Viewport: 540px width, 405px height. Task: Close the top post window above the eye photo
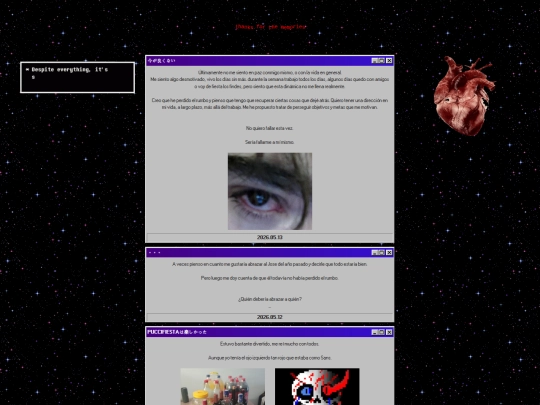[x=389, y=61]
